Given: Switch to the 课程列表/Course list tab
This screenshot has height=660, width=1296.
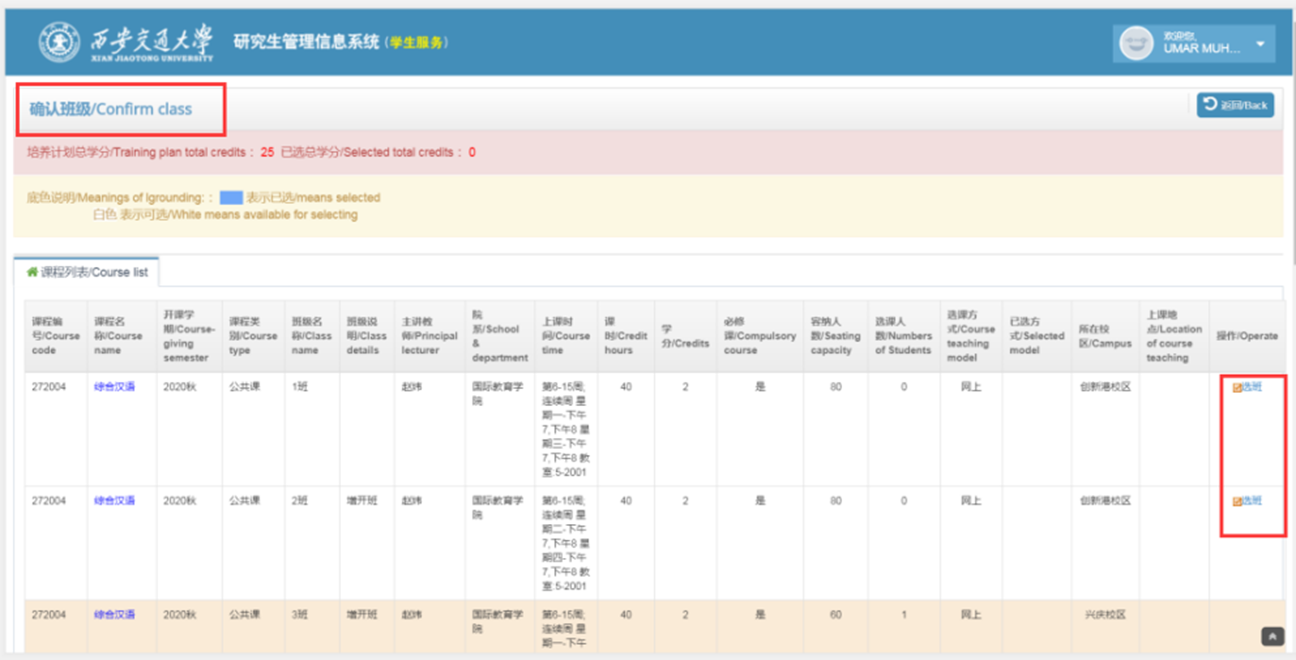Looking at the screenshot, I should (x=86, y=272).
